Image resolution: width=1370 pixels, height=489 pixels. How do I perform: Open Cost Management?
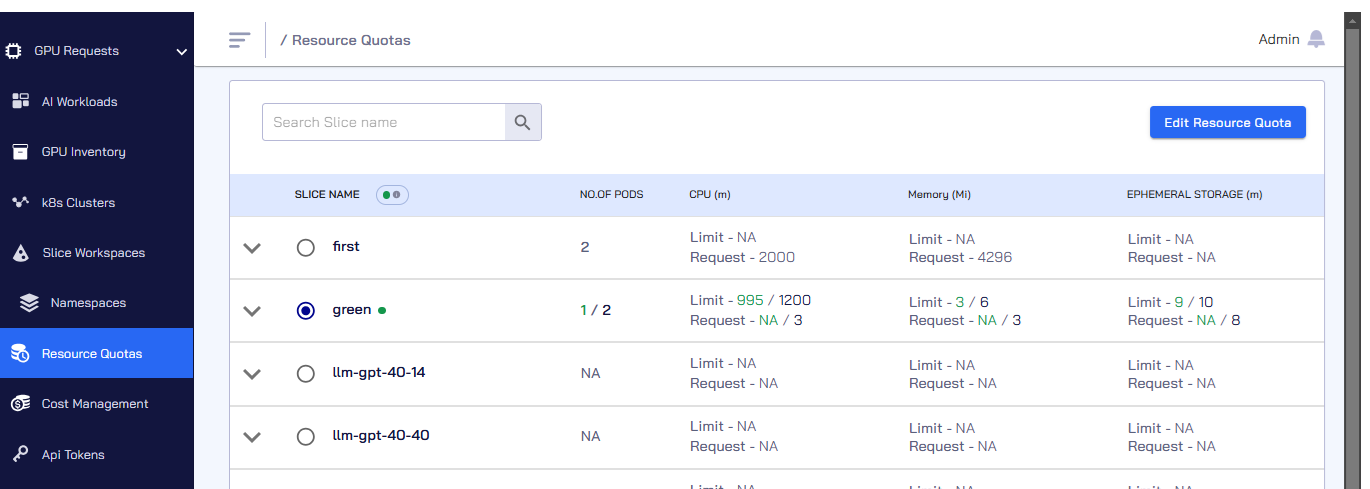coord(97,404)
